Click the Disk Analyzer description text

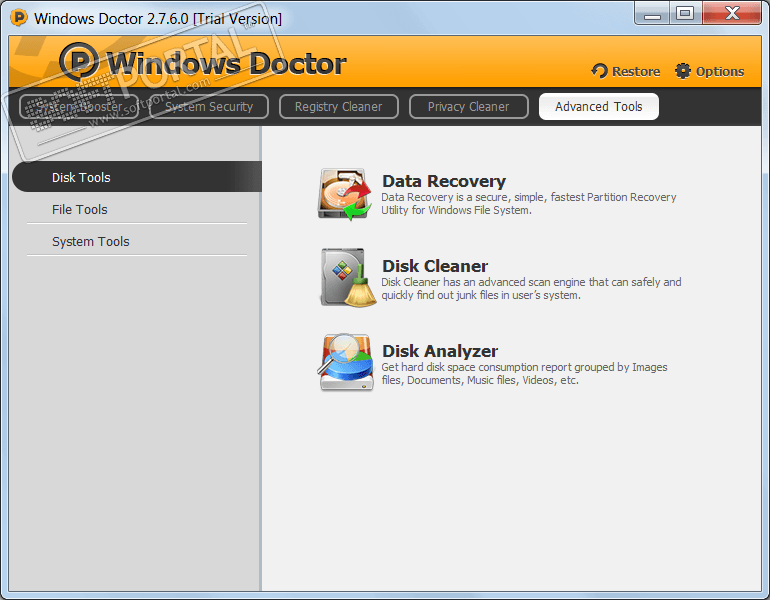click(524, 374)
